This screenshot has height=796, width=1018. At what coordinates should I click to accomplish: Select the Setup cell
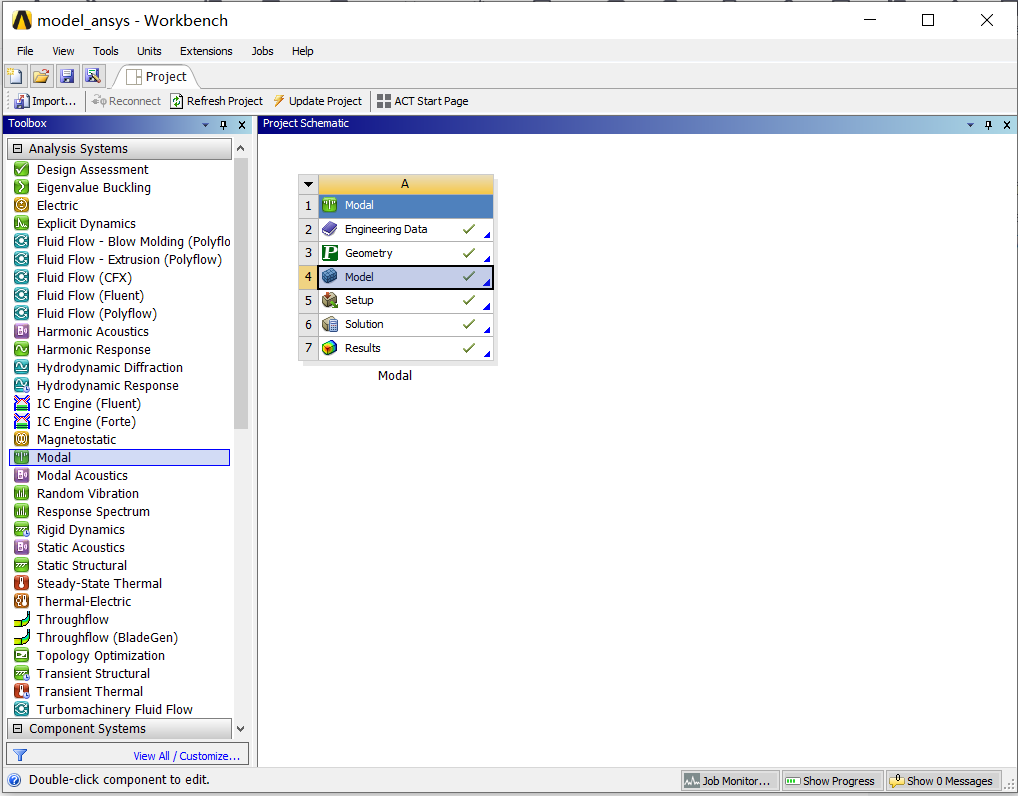(405, 301)
